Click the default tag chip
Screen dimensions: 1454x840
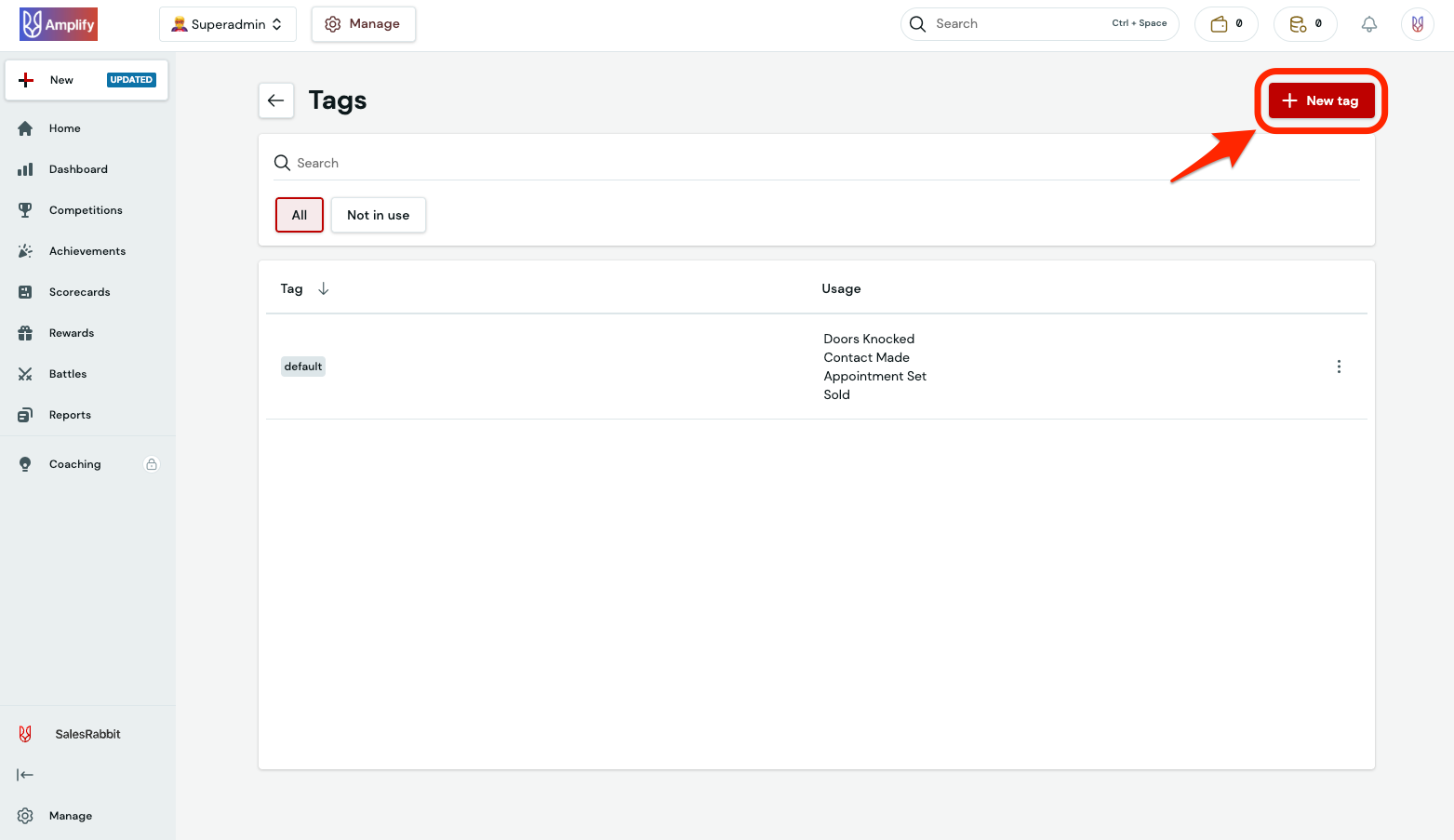pos(303,367)
